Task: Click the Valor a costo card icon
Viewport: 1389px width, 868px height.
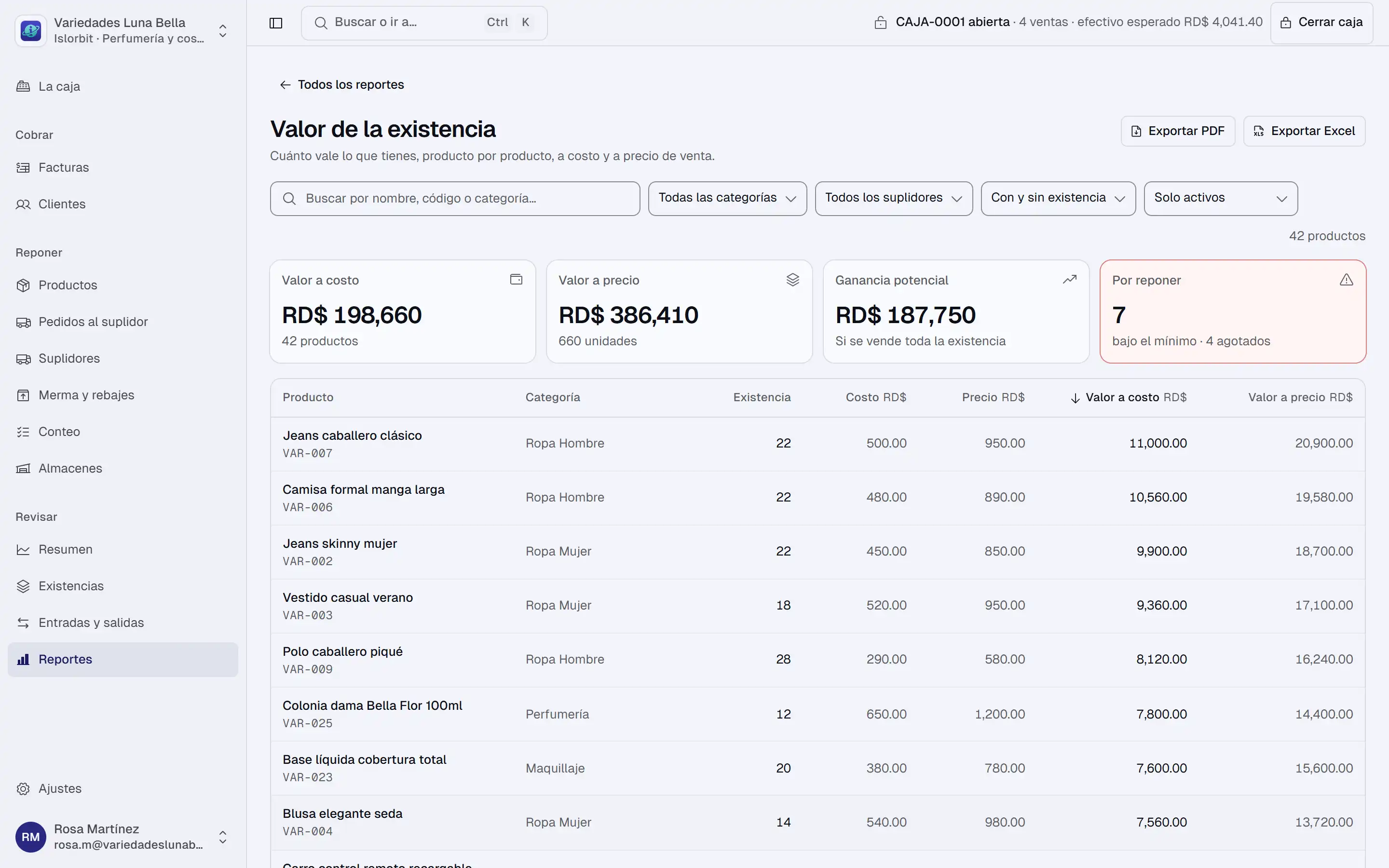Action: pyautogui.click(x=516, y=280)
